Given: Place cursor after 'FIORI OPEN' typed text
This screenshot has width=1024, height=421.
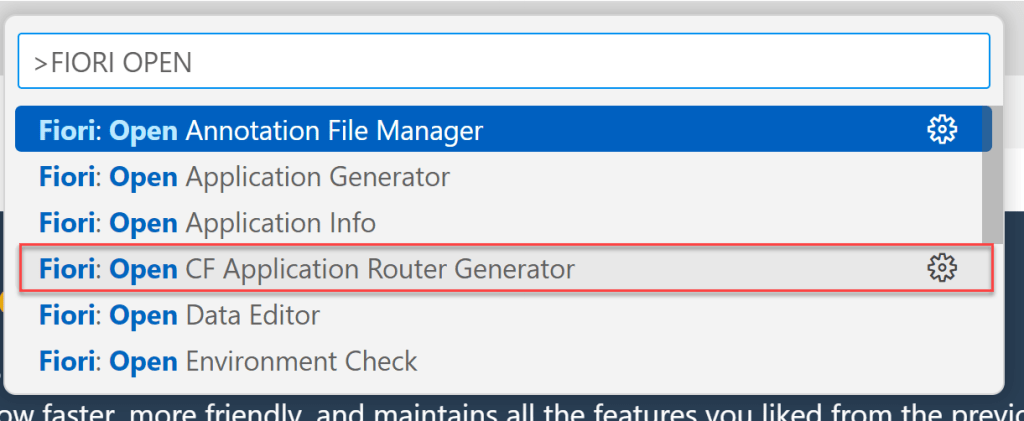Looking at the screenshot, I should click(x=193, y=62).
